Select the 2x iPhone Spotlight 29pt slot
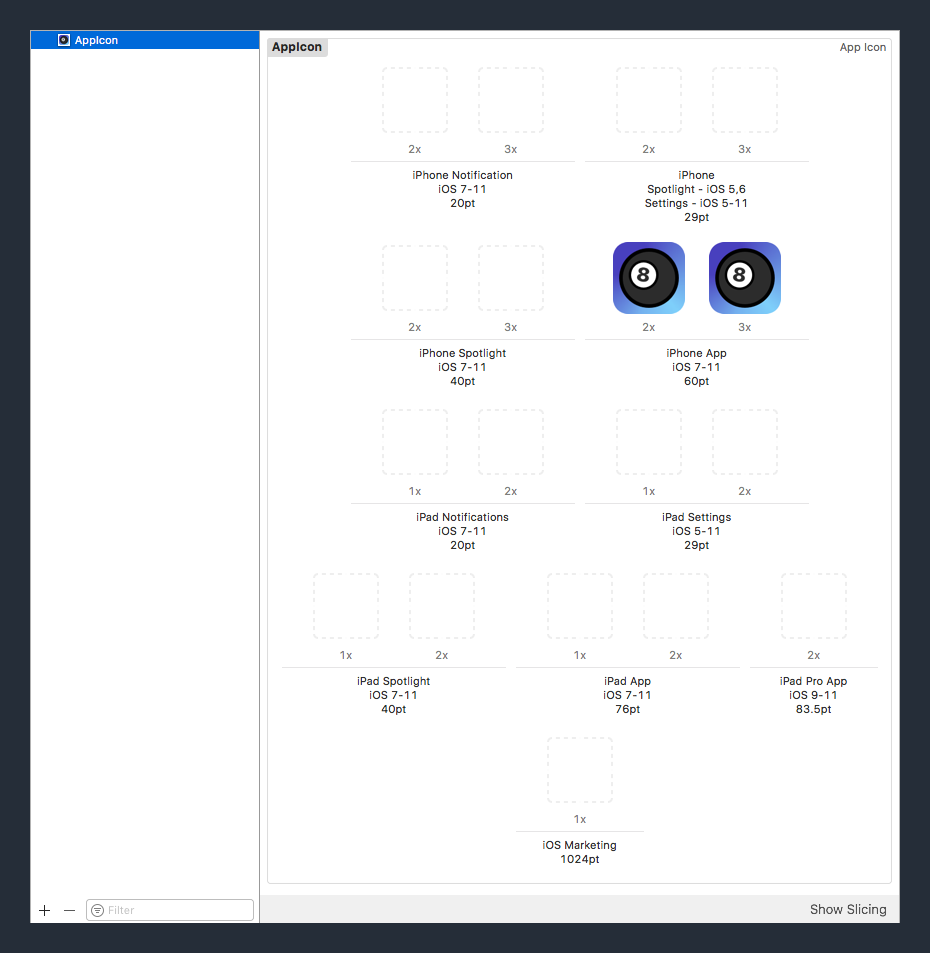This screenshot has width=930, height=953. tap(649, 100)
